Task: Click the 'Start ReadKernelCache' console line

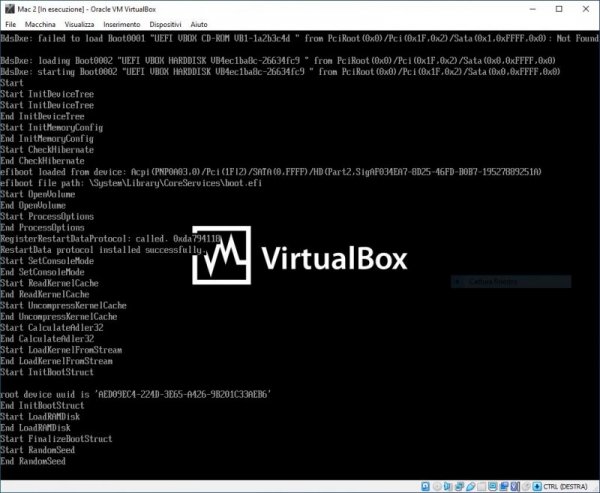Action: click(x=49, y=283)
